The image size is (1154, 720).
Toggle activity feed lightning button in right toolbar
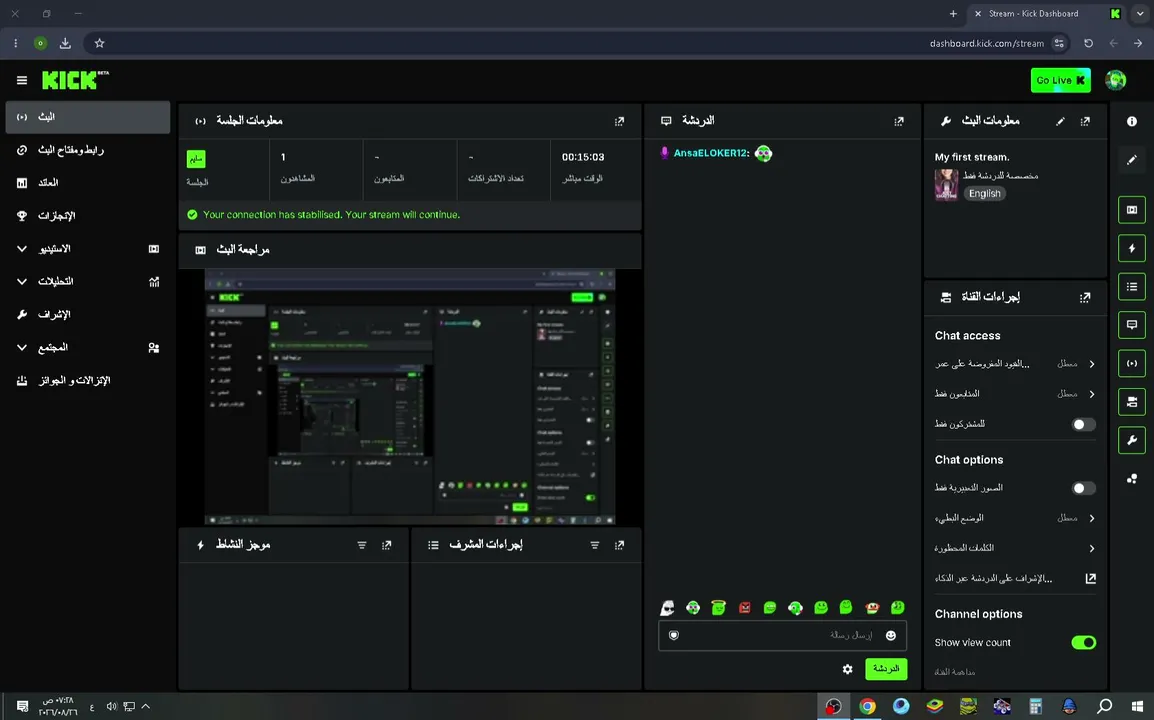point(1132,248)
